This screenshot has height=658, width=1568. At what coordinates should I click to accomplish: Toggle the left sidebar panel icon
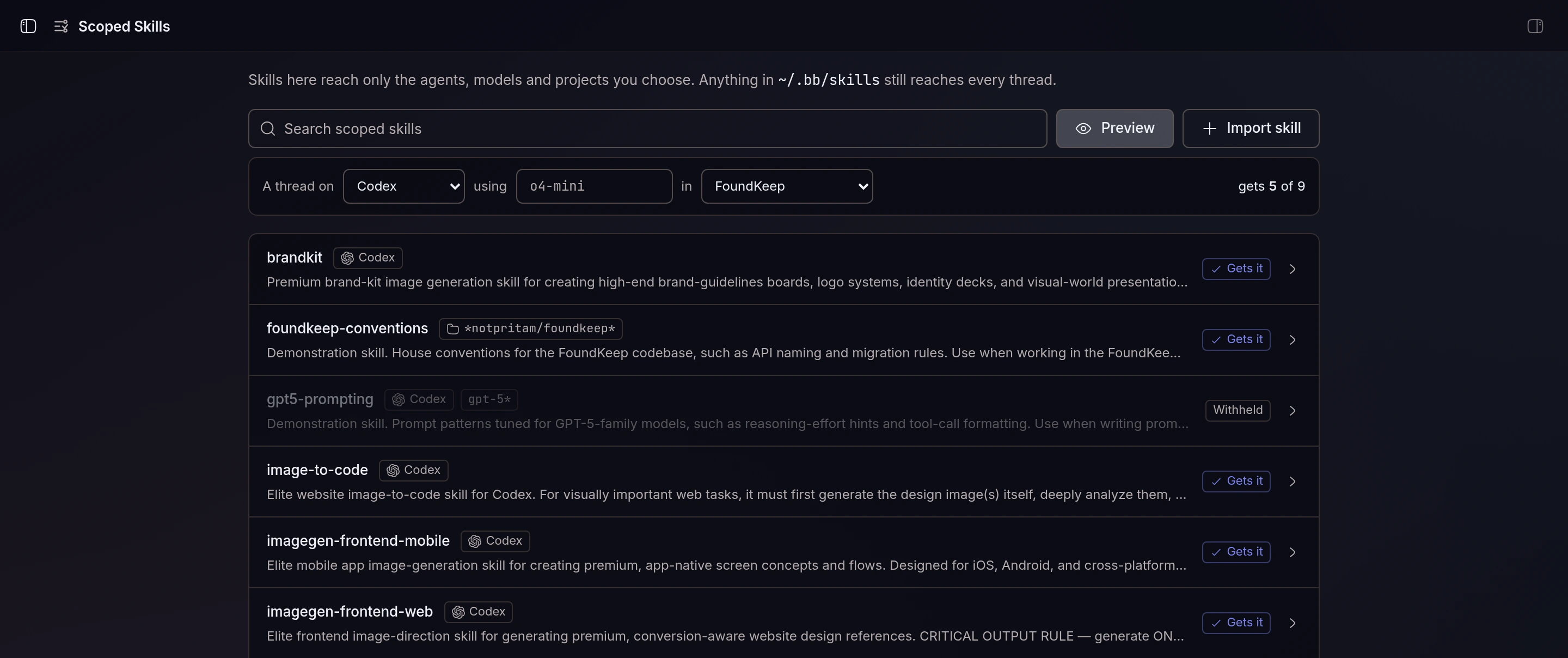tap(28, 26)
